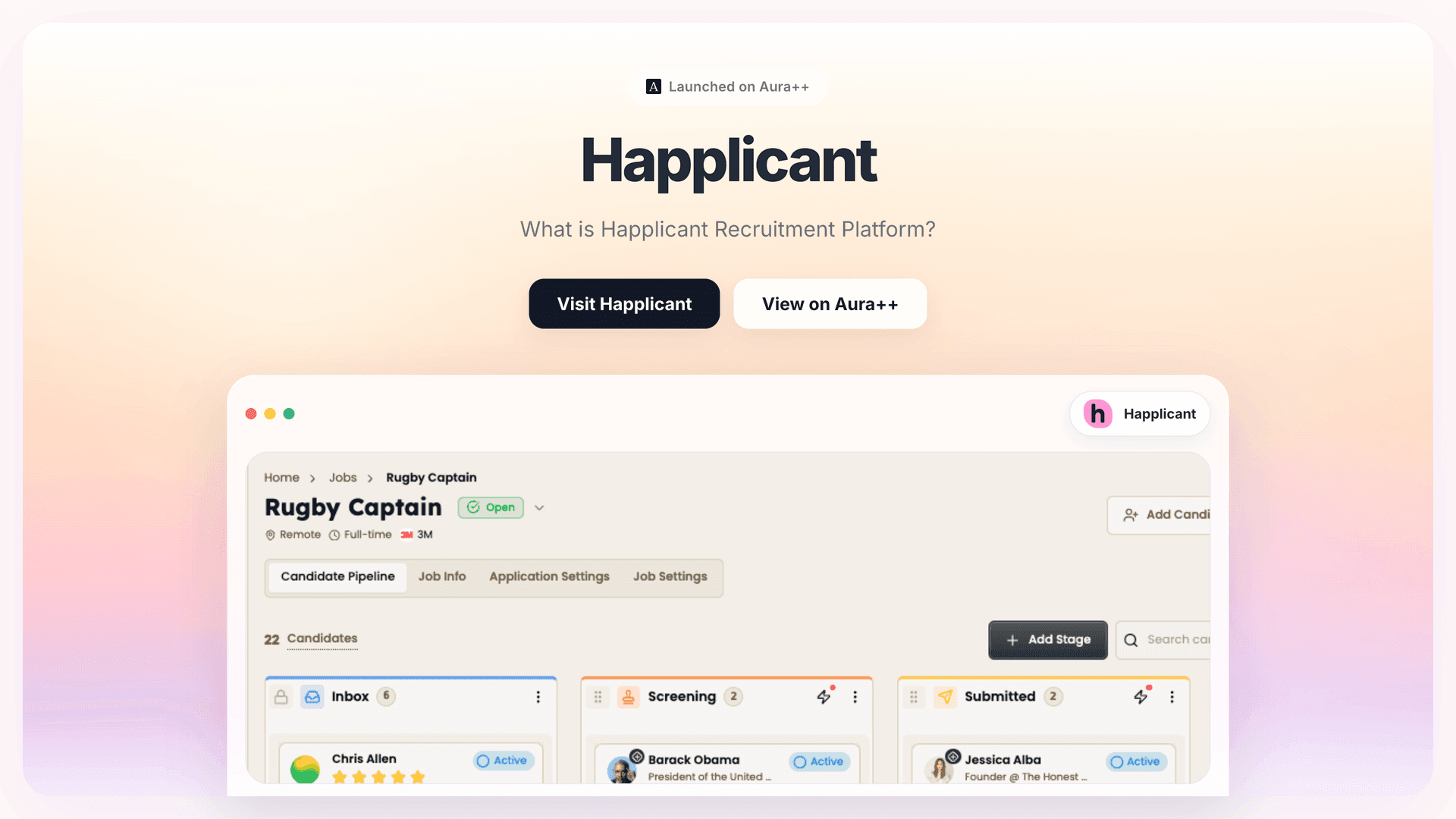The height and width of the screenshot is (819, 1456).
Task: Click Barack Obama's profile photo
Action: (x=622, y=770)
